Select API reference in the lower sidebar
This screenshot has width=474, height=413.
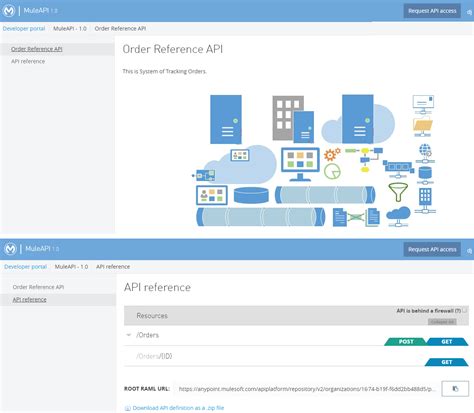click(x=29, y=300)
